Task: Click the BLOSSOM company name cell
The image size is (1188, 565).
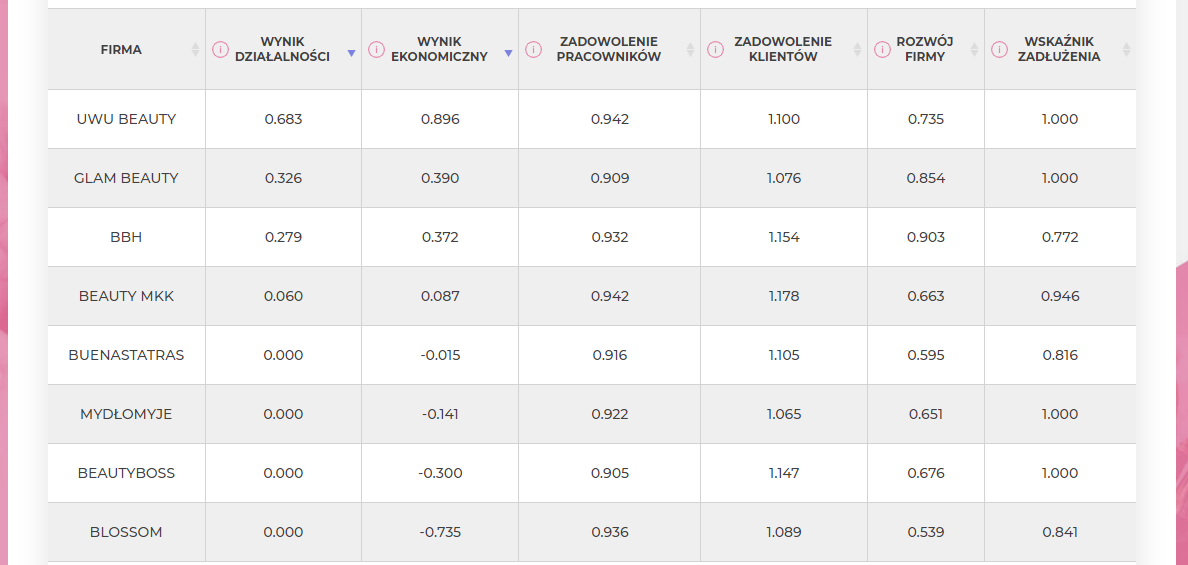Action: [x=127, y=532]
